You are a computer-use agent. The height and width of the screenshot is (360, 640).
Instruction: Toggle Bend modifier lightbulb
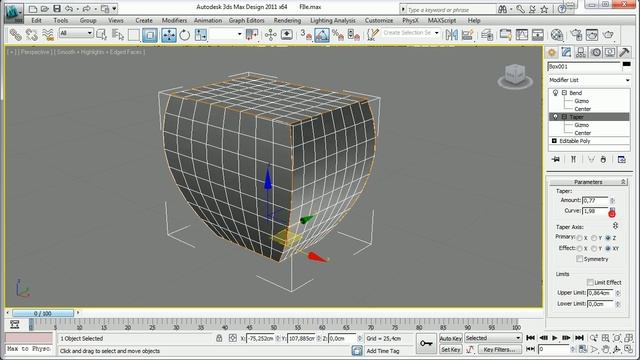click(555, 93)
